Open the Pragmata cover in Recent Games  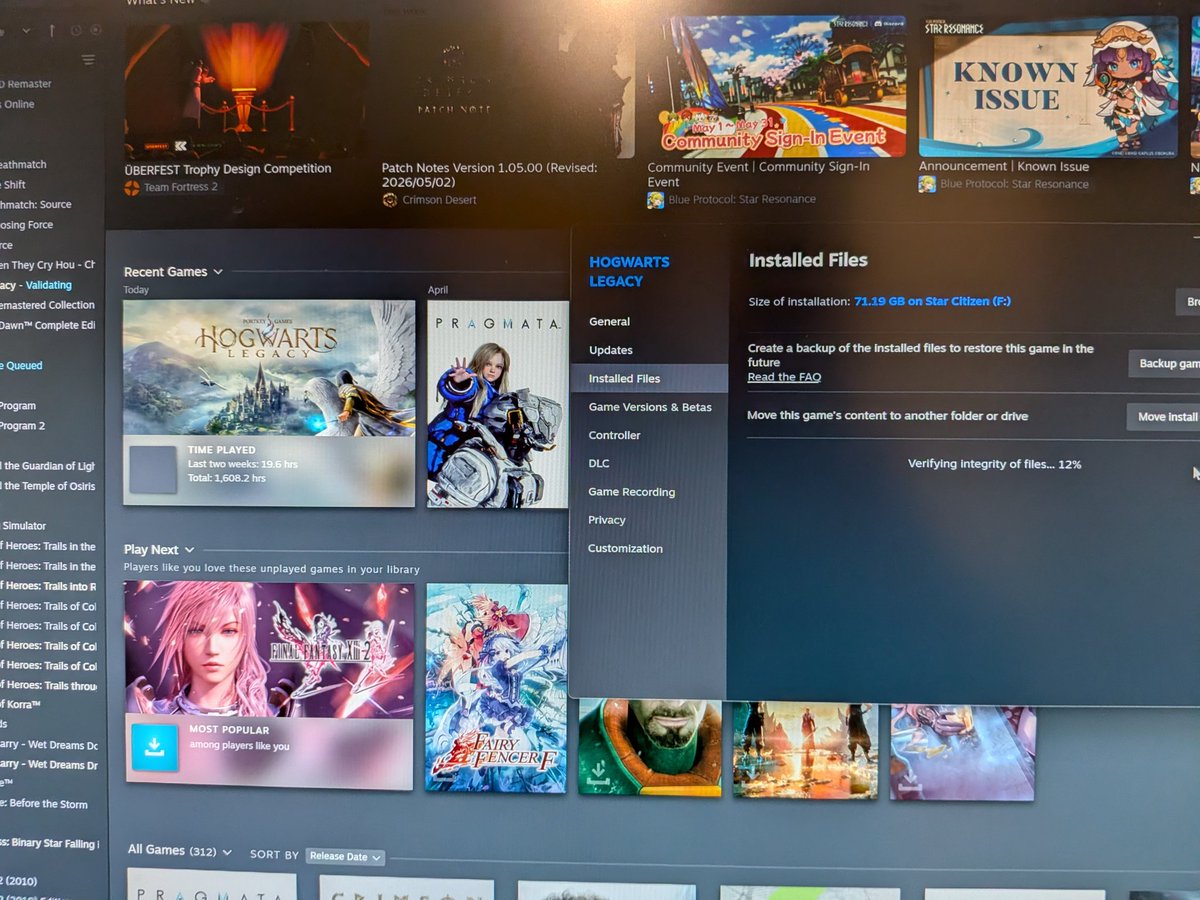(x=497, y=404)
